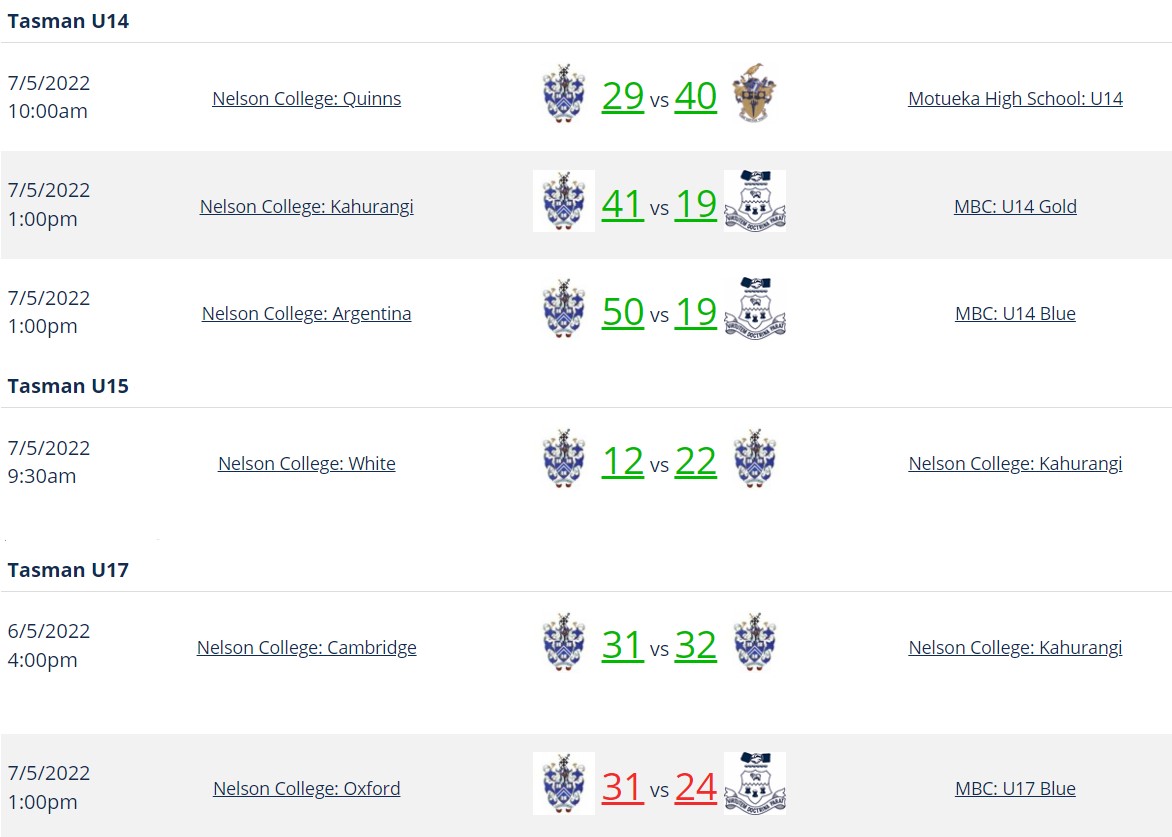Click Nelson College crest next to Argentina score
Screen dimensions: 1172x837
pos(564,309)
